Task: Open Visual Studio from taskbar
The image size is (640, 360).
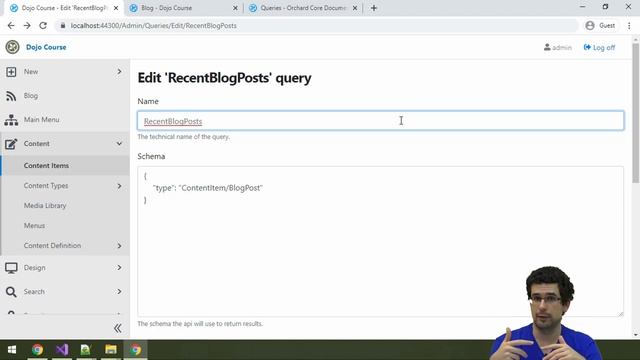Action: click(62, 350)
